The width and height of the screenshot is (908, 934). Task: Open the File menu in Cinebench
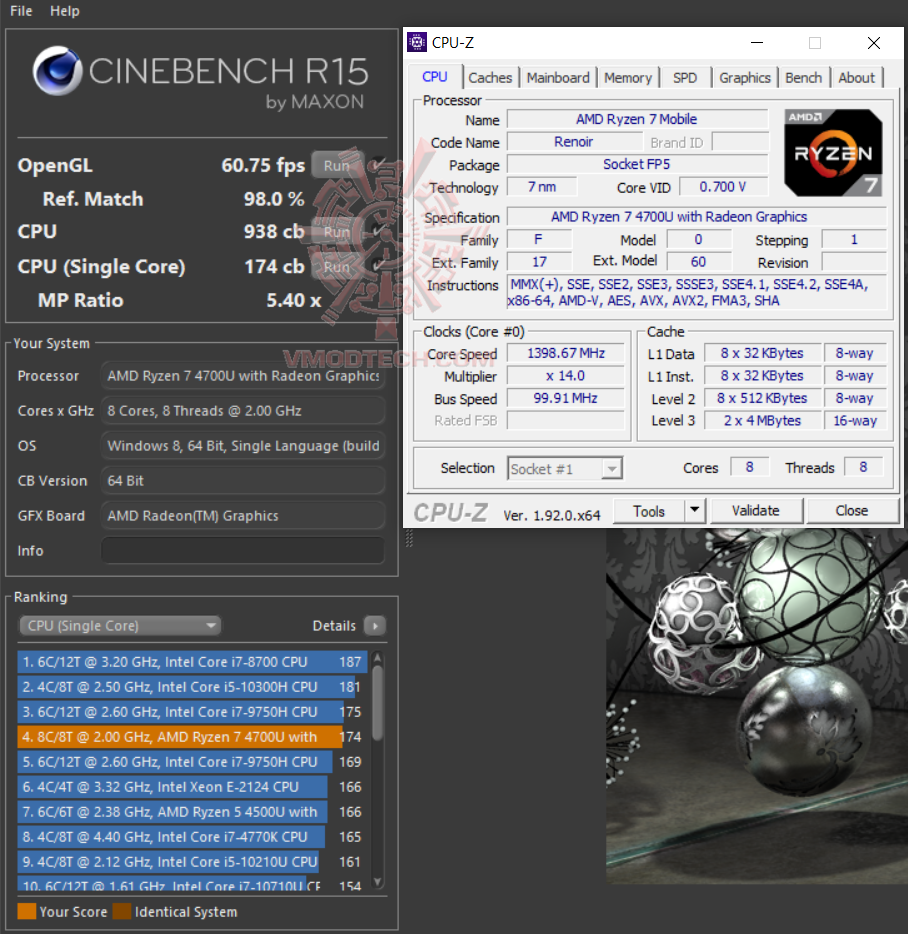pyautogui.click(x=21, y=11)
